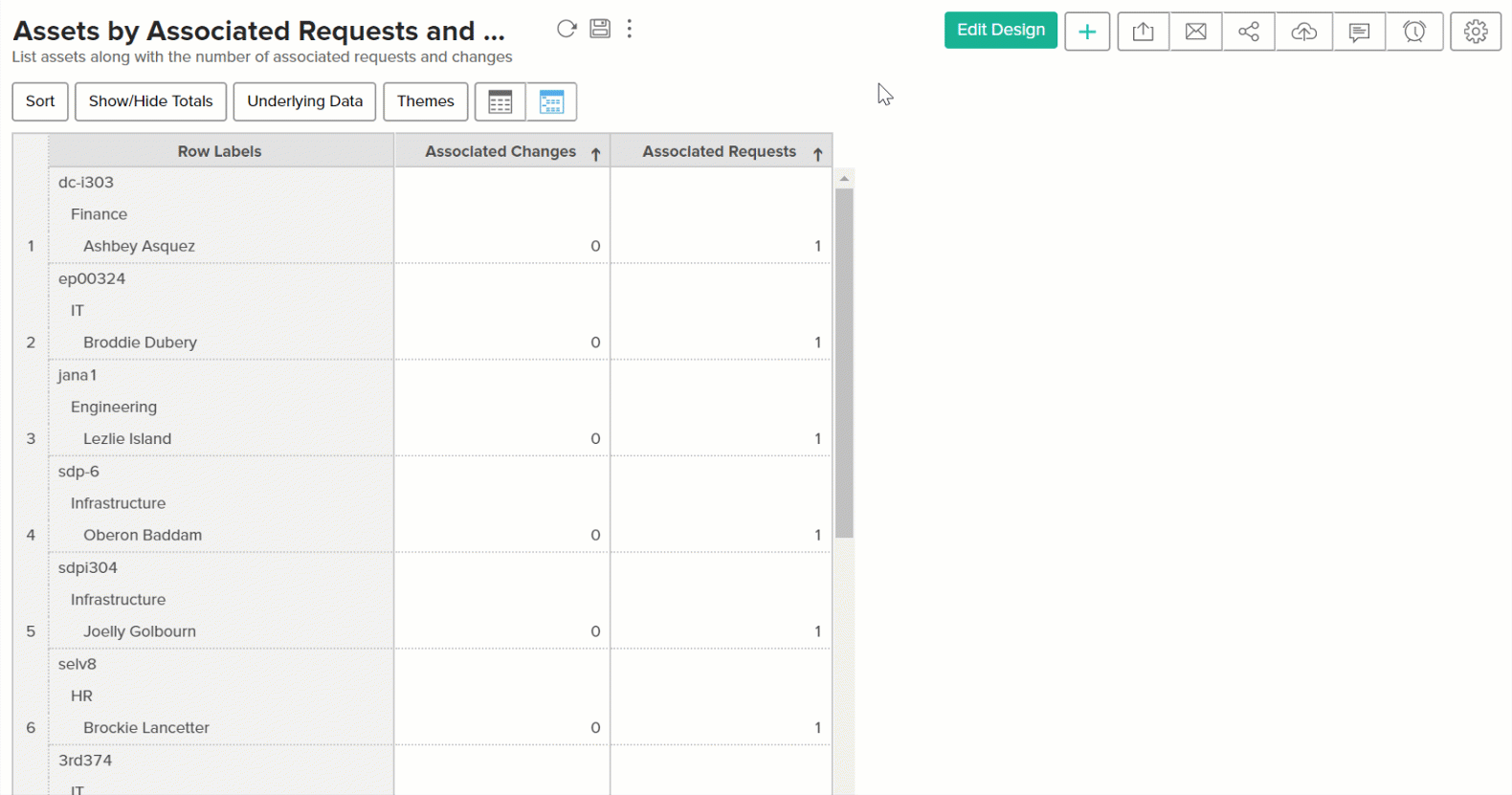The width and height of the screenshot is (1512, 795).
Task: Switch to the plain table layout view
Action: [500, 102]
